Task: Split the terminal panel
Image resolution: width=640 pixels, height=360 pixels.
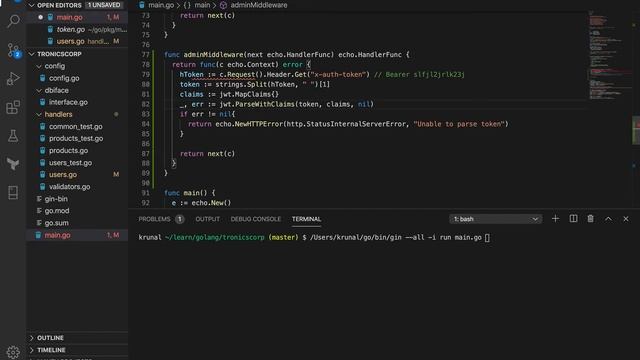Action: pyautogui.click(x=573, y=219)
